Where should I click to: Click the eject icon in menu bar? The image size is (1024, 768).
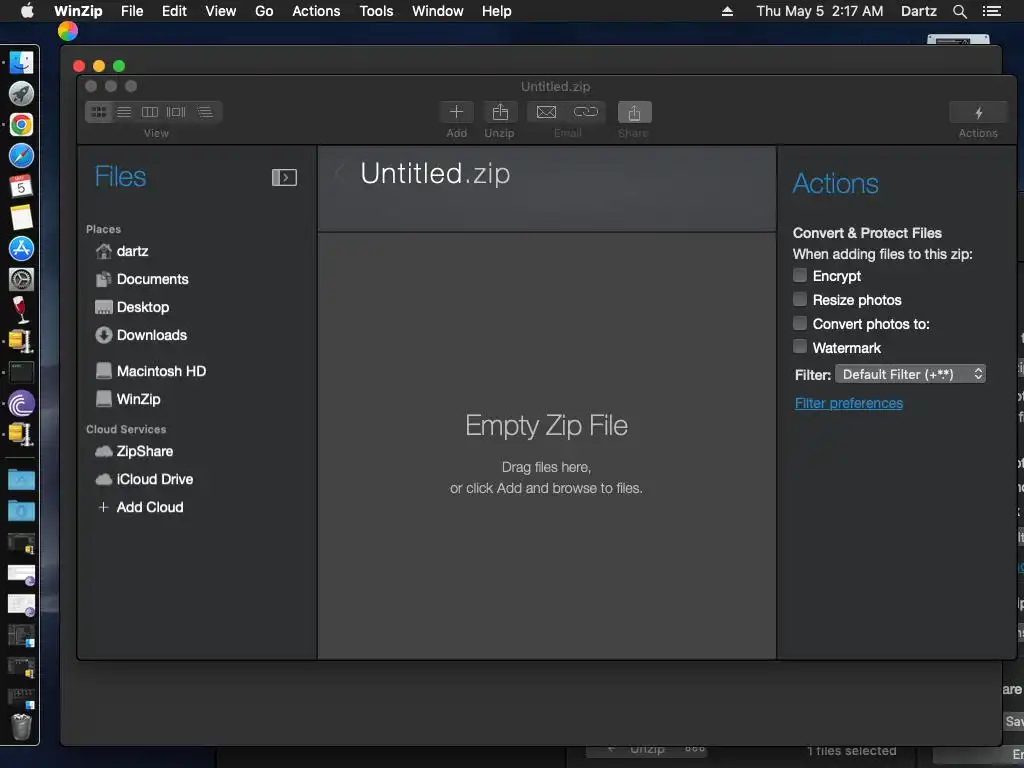click(727, 11)
